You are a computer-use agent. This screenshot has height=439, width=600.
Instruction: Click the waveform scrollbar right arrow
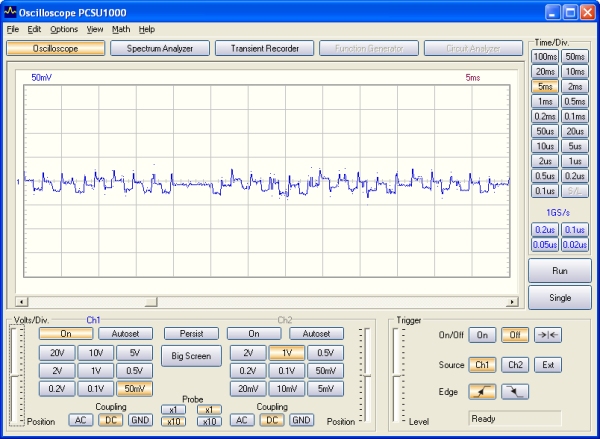514,301
